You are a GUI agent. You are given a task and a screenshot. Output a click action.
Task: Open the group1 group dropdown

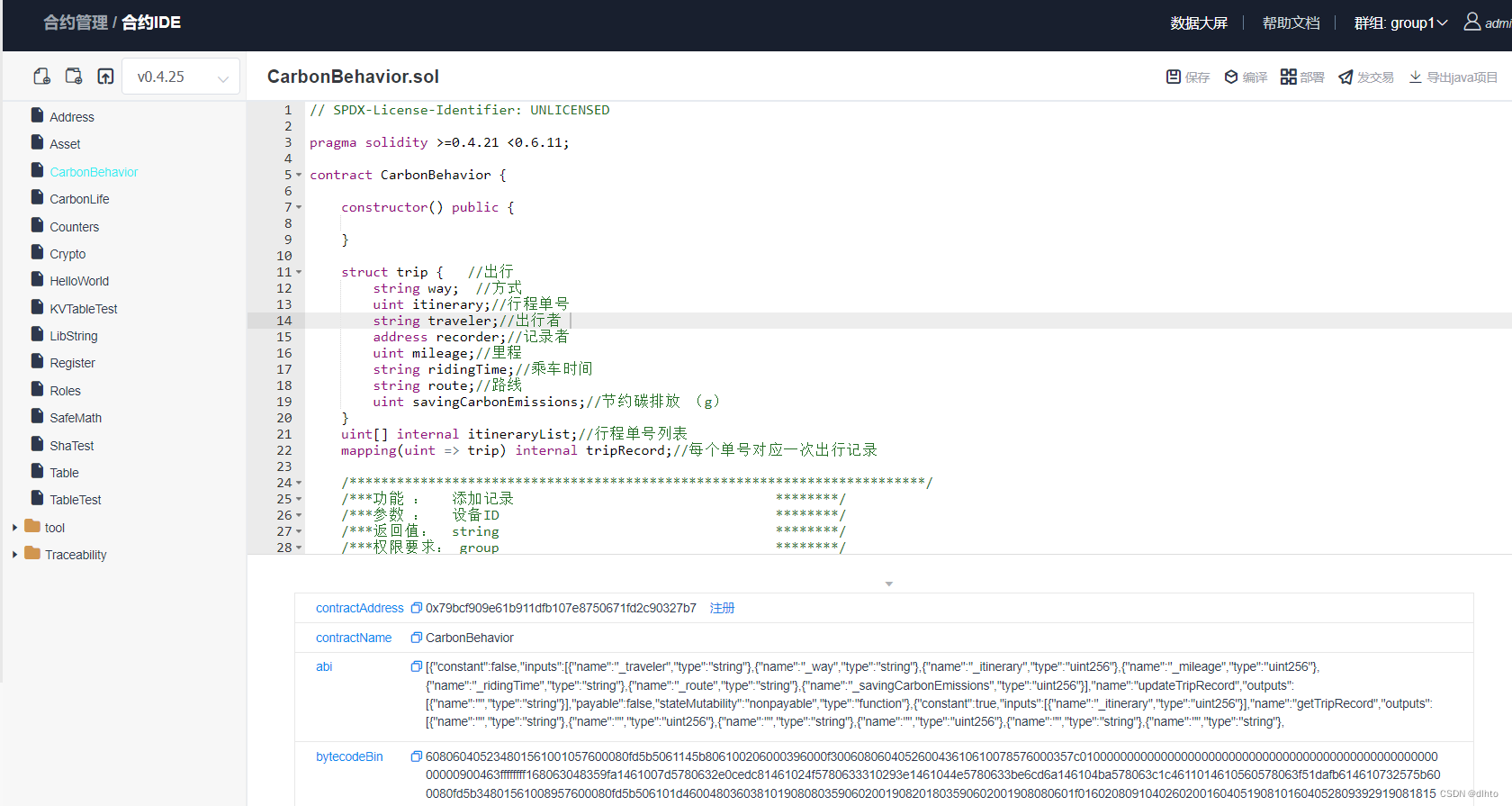click(x=1400, y=23)
